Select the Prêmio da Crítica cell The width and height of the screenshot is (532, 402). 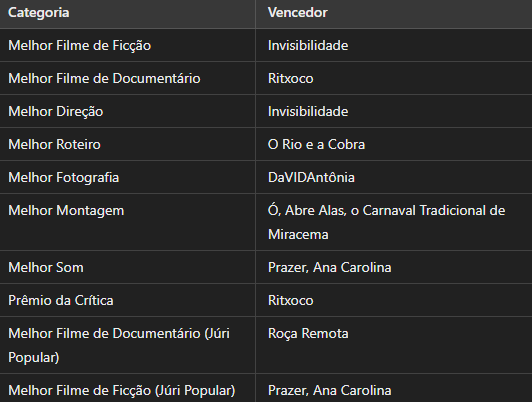coord(128,300)
